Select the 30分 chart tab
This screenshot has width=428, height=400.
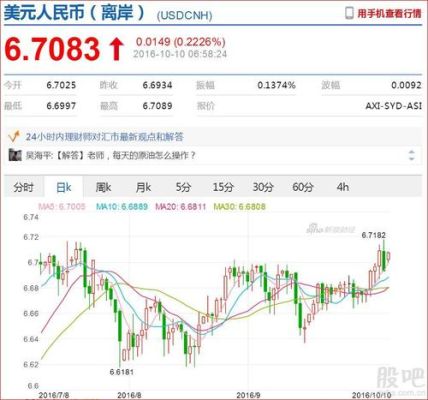coord(263,187)
